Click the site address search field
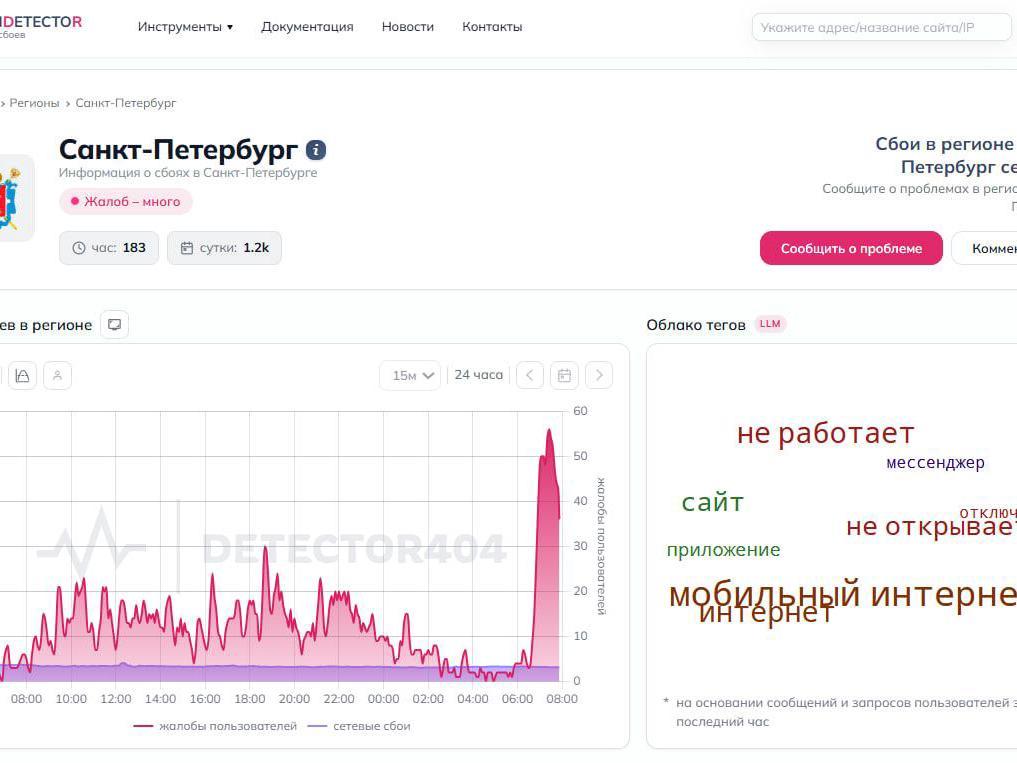This screenshot has width=1017, height=763. click(x=881, y=27)
